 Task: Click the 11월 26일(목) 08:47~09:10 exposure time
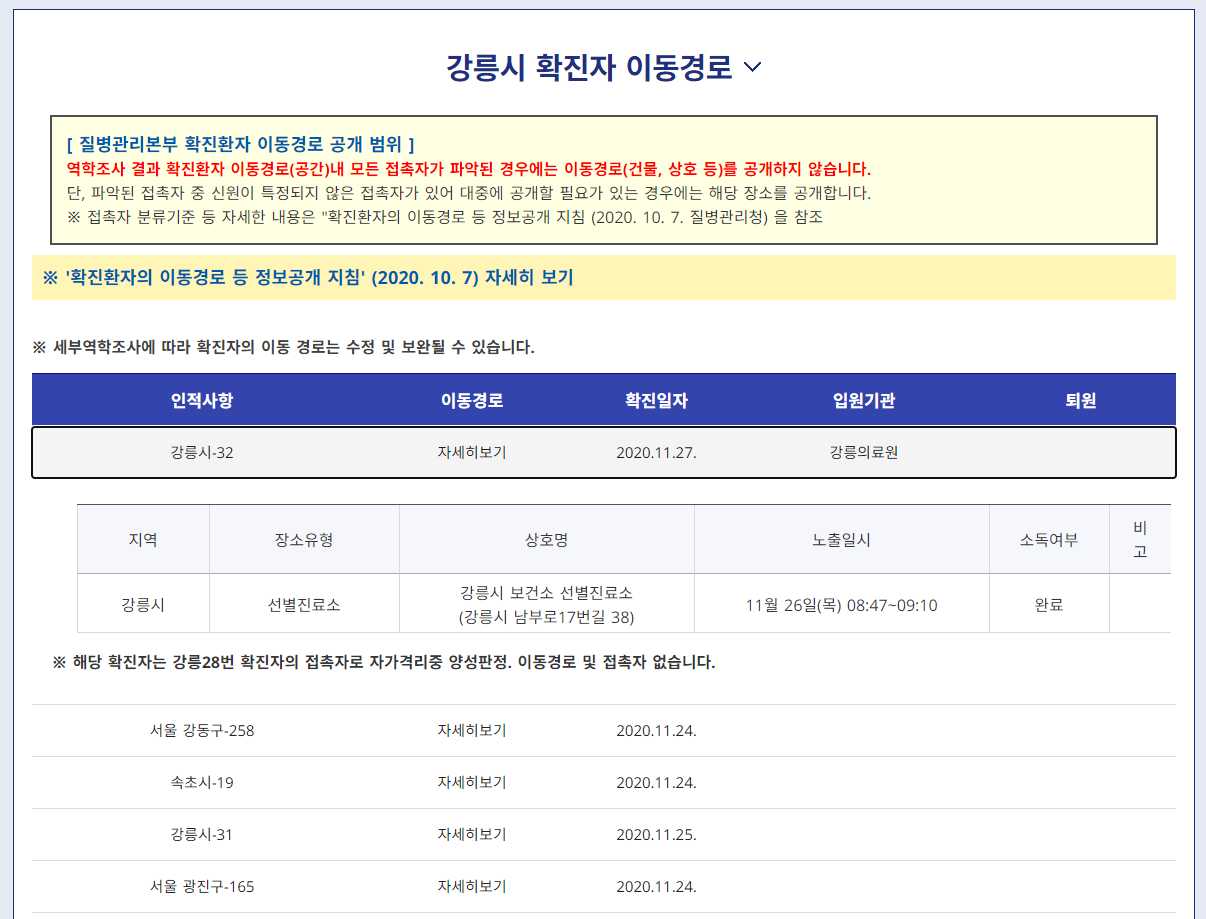tap(841, 604)
